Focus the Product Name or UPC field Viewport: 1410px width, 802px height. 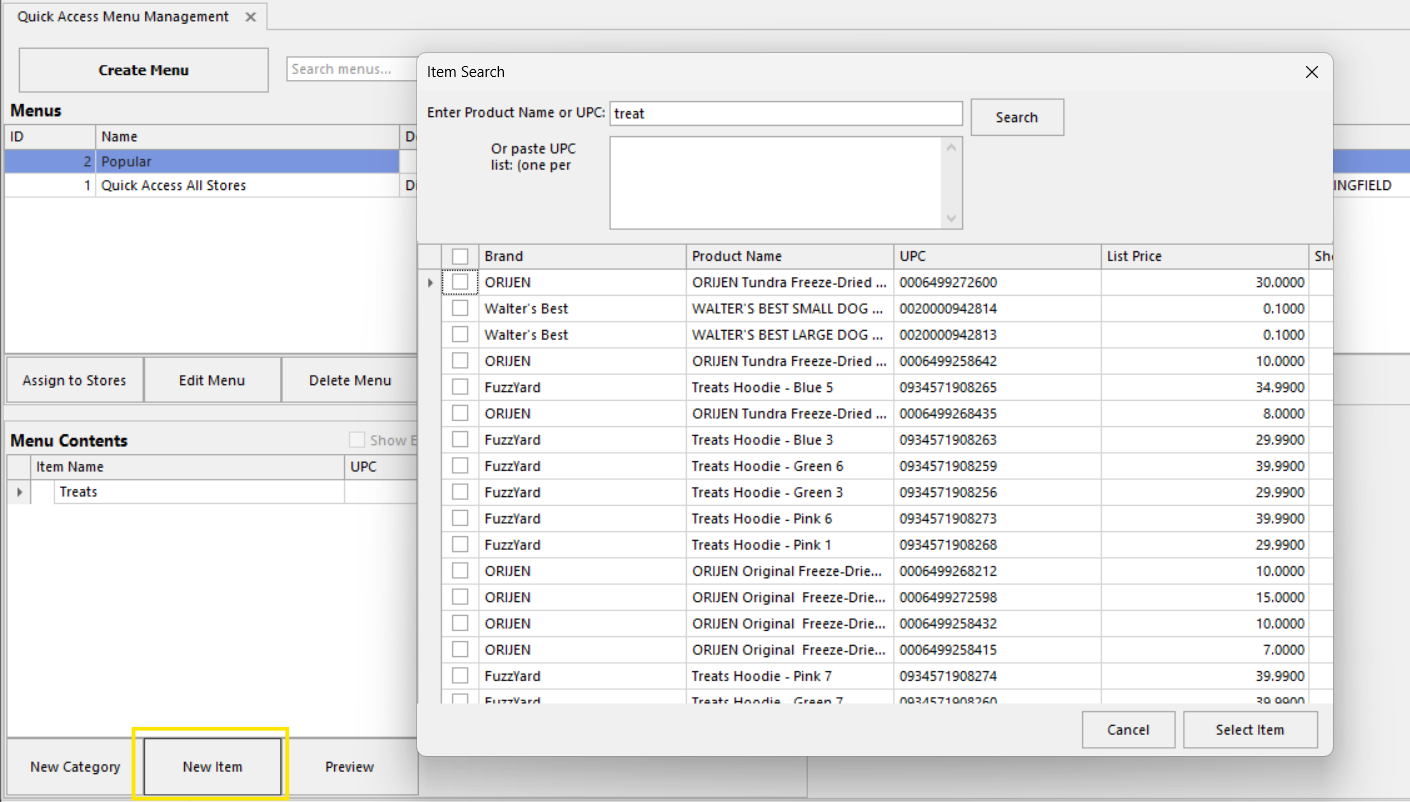[786, 113]
